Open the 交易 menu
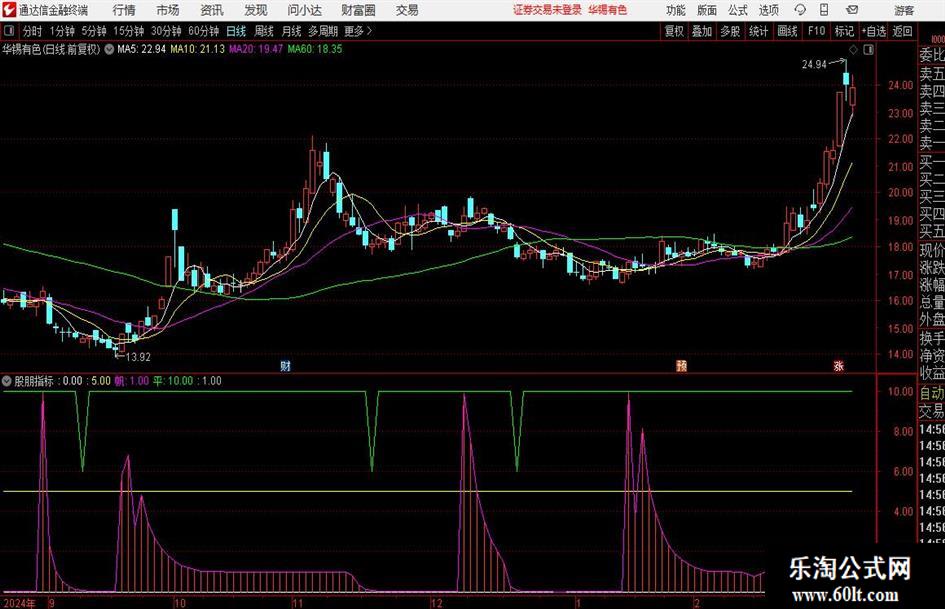This screenshot has height=609, width=945. (x=407, y=10)
